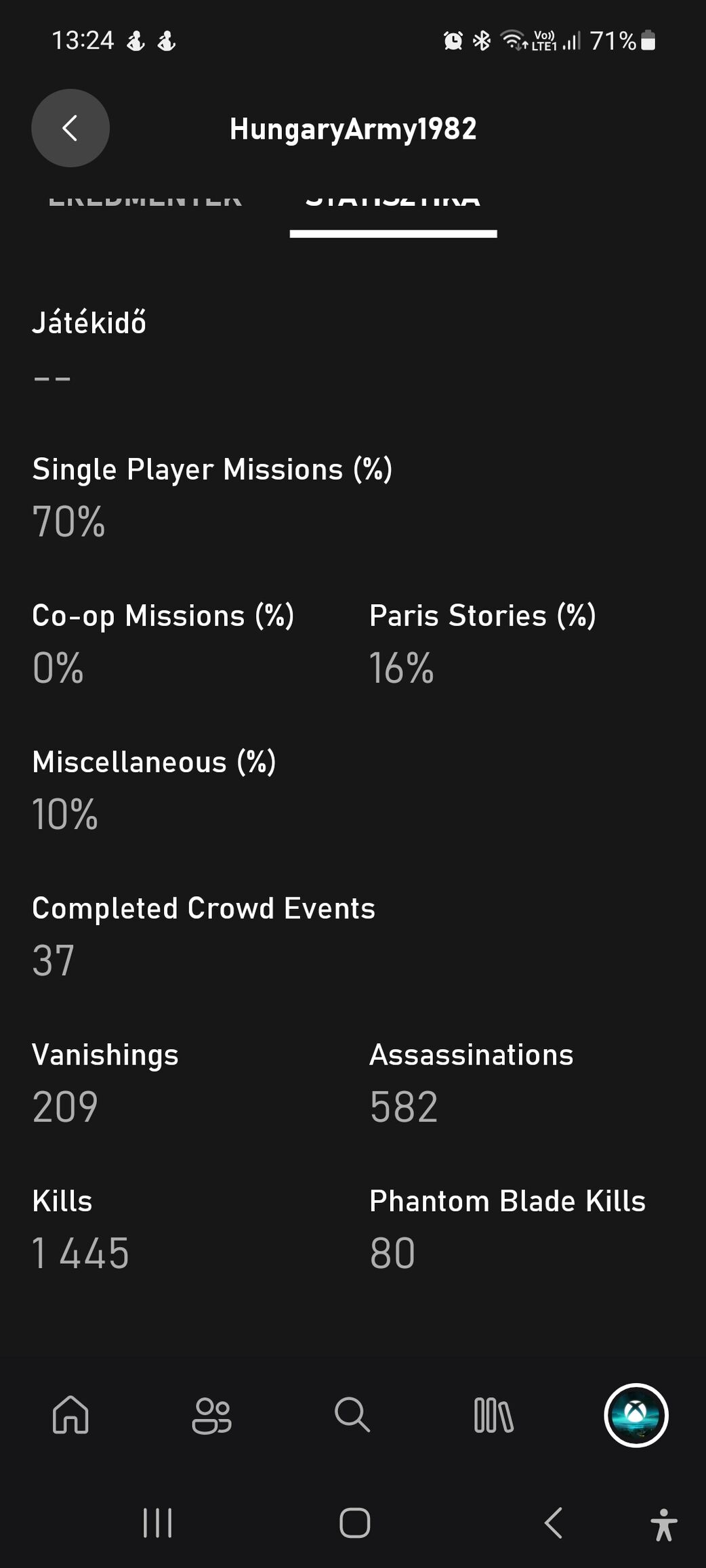The height and width of the screenshot is (1568, 706).
Task: Select the Single Player Missions stat
Action: pos(212,469)
